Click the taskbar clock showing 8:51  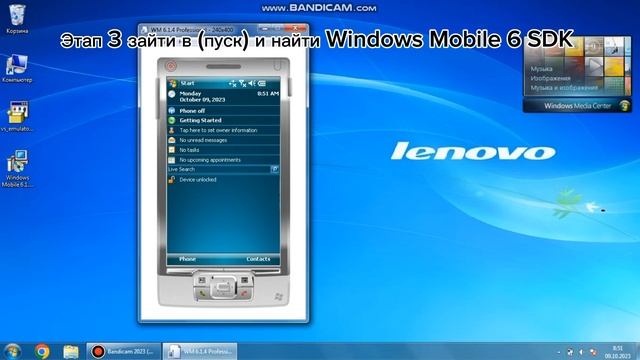click(x=618, y=352)
